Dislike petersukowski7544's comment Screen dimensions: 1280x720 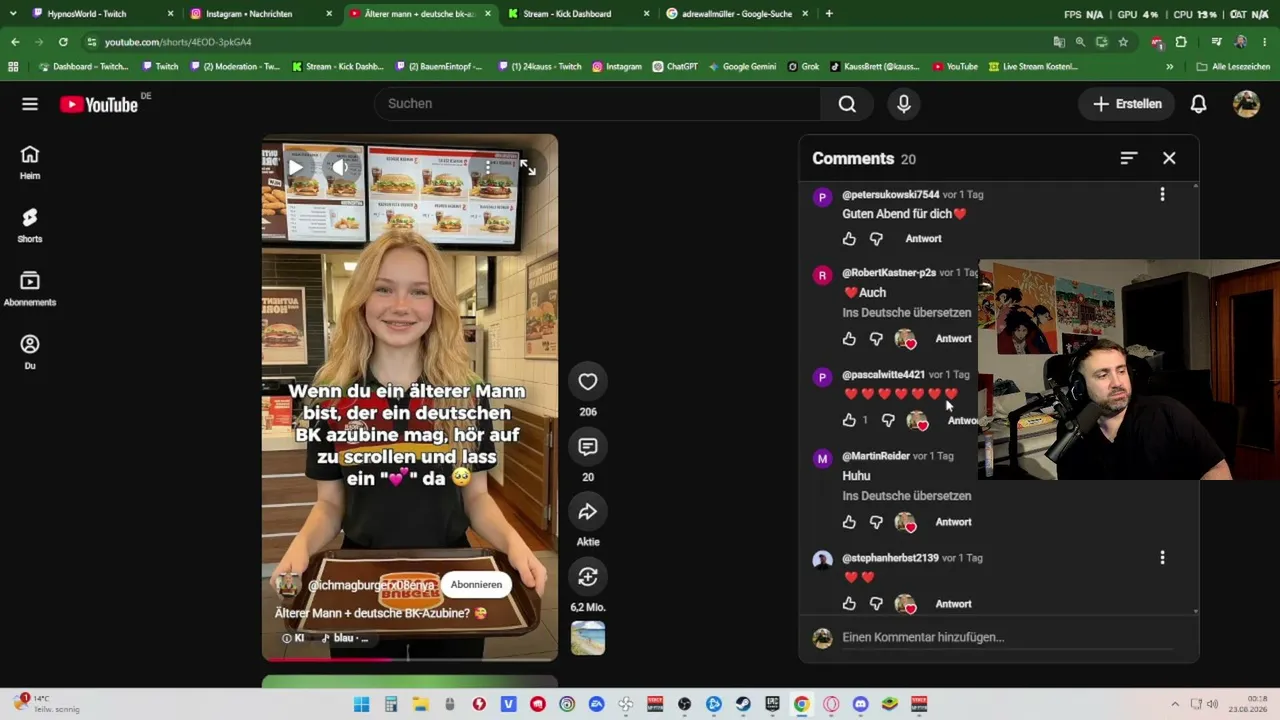876,239
